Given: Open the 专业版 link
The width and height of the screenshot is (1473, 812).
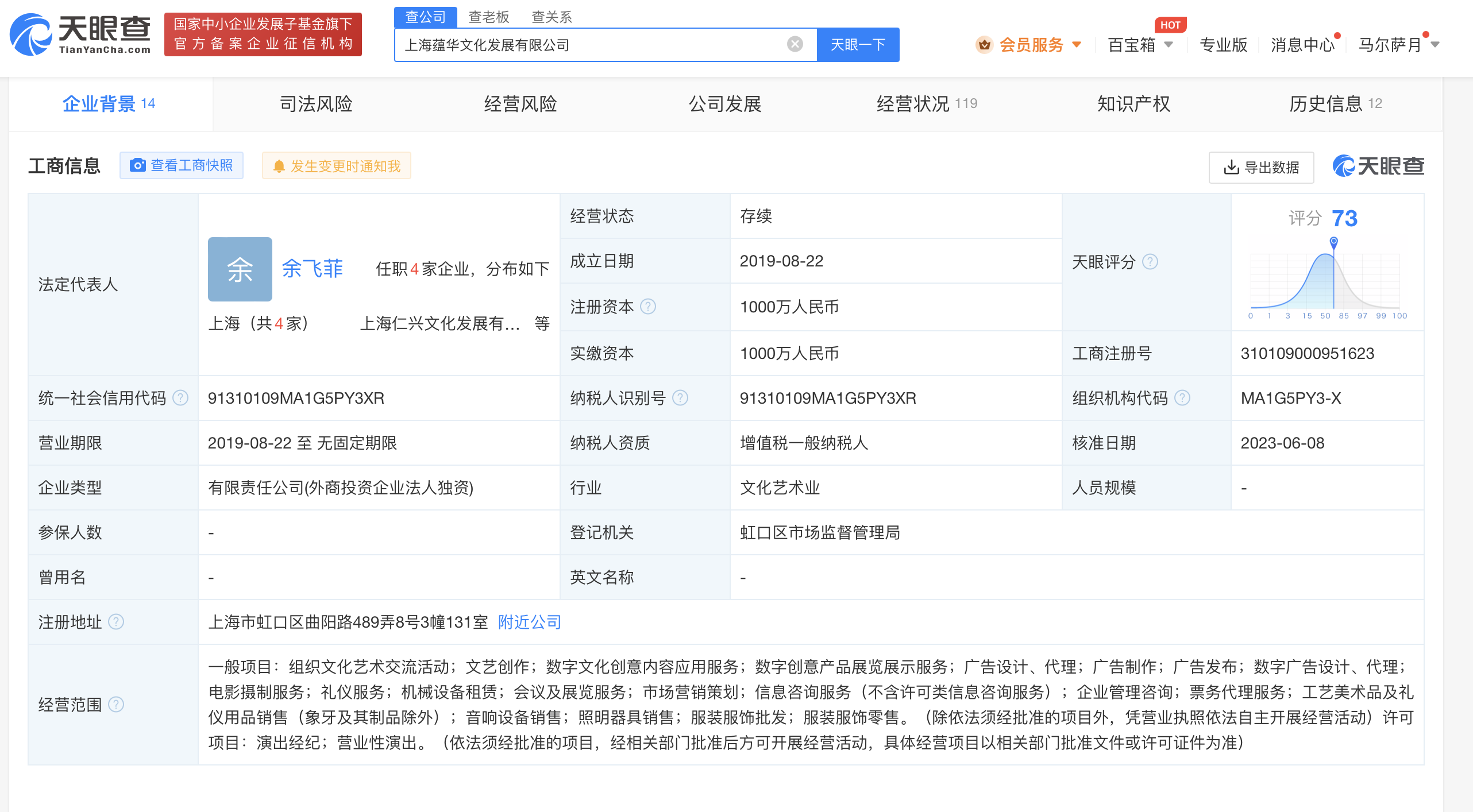Looking at the screenshot, I should (x=1223, y=44).
